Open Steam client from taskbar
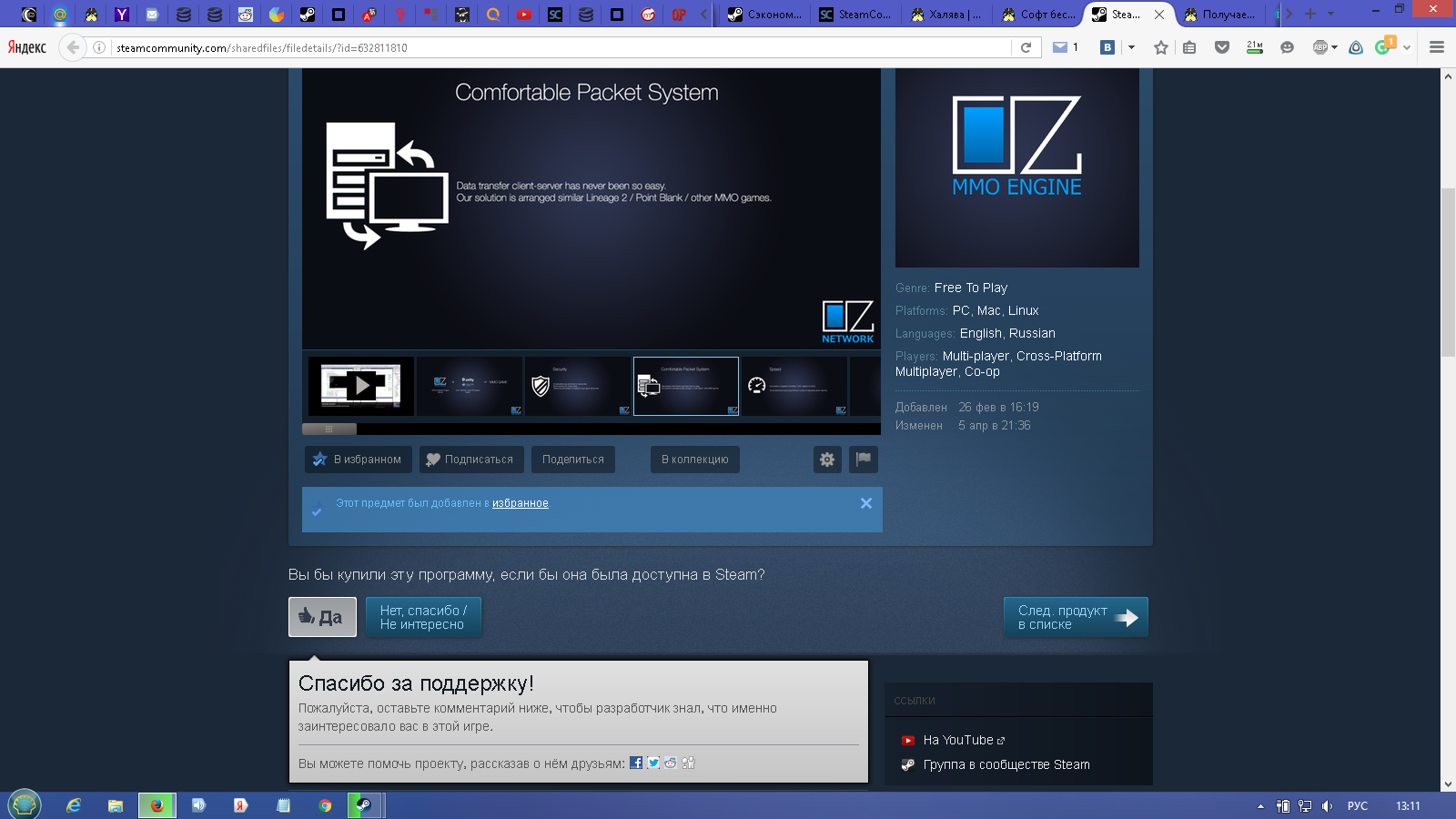 click(x=363, y=805)
